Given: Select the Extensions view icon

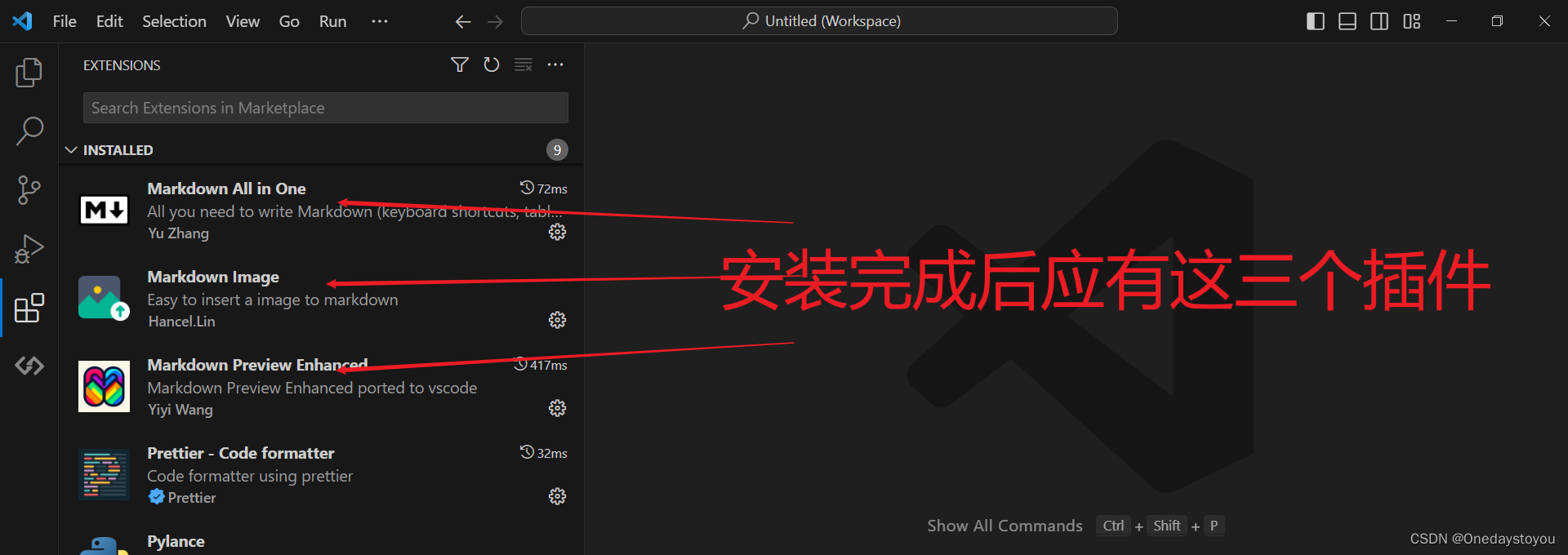Looking at the screenshot, I should (x=29, y=308).
